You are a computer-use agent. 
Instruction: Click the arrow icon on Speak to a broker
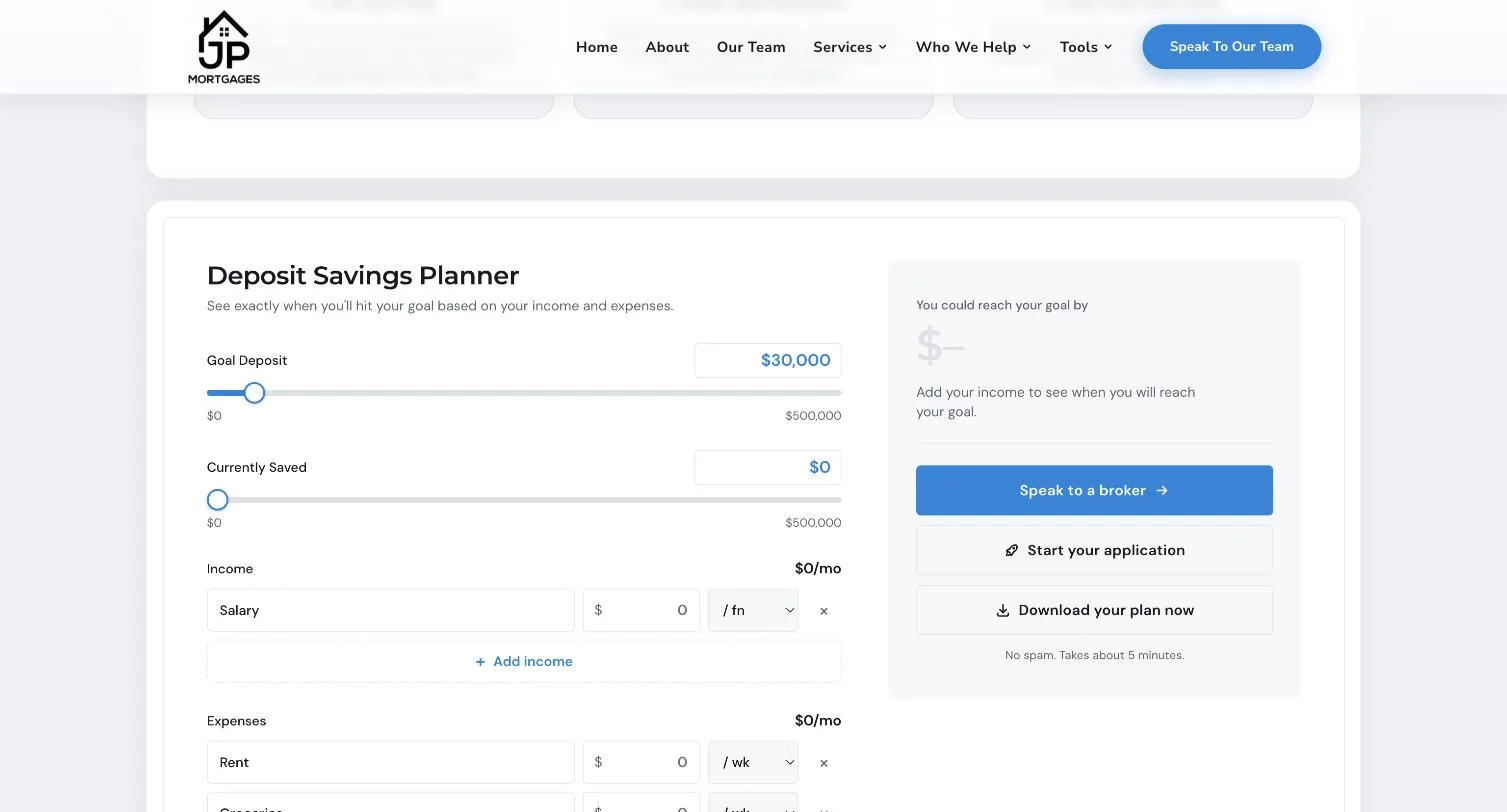(x=1162, y=490)
